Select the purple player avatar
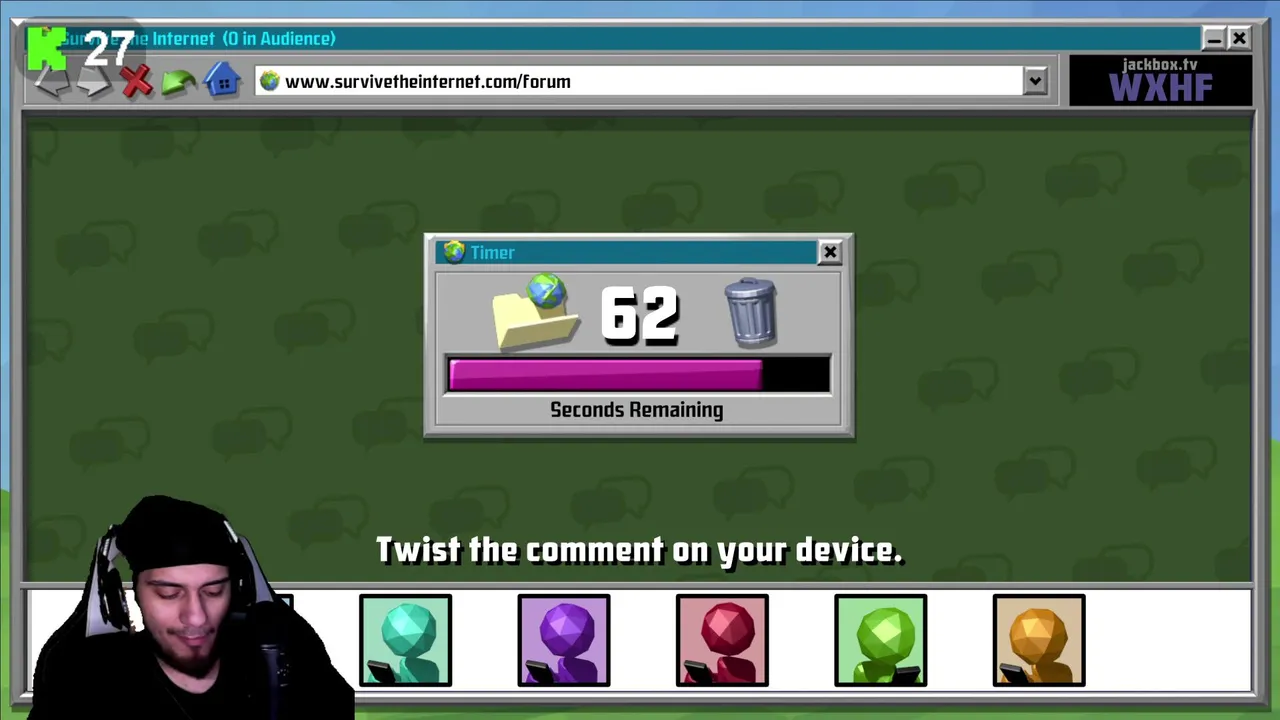This screenshot has height=720, width=1280. [x=564, y=641]
